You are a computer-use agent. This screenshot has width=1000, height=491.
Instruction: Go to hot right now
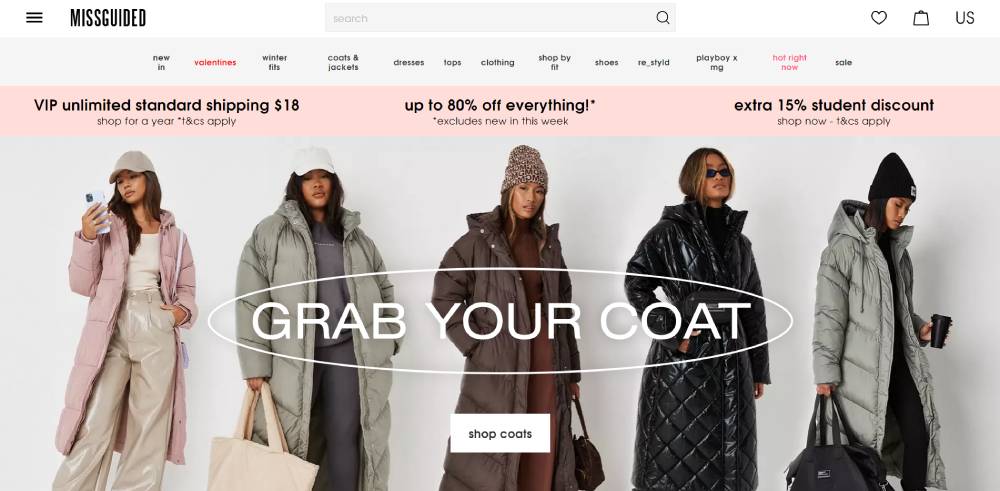790,62
